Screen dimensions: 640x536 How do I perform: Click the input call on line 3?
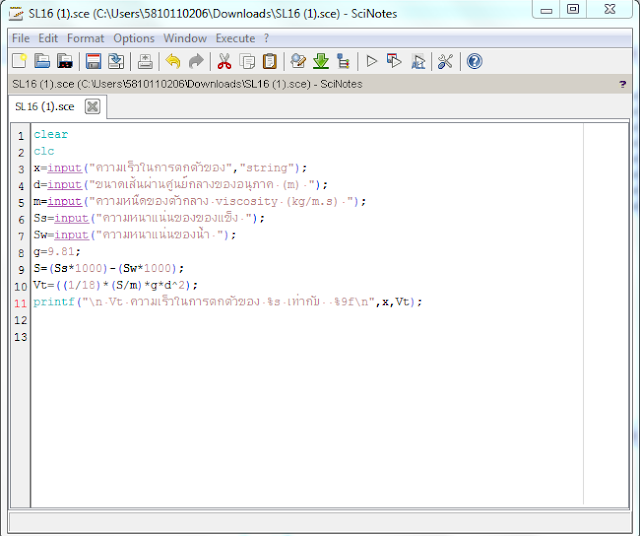(170, 168)
